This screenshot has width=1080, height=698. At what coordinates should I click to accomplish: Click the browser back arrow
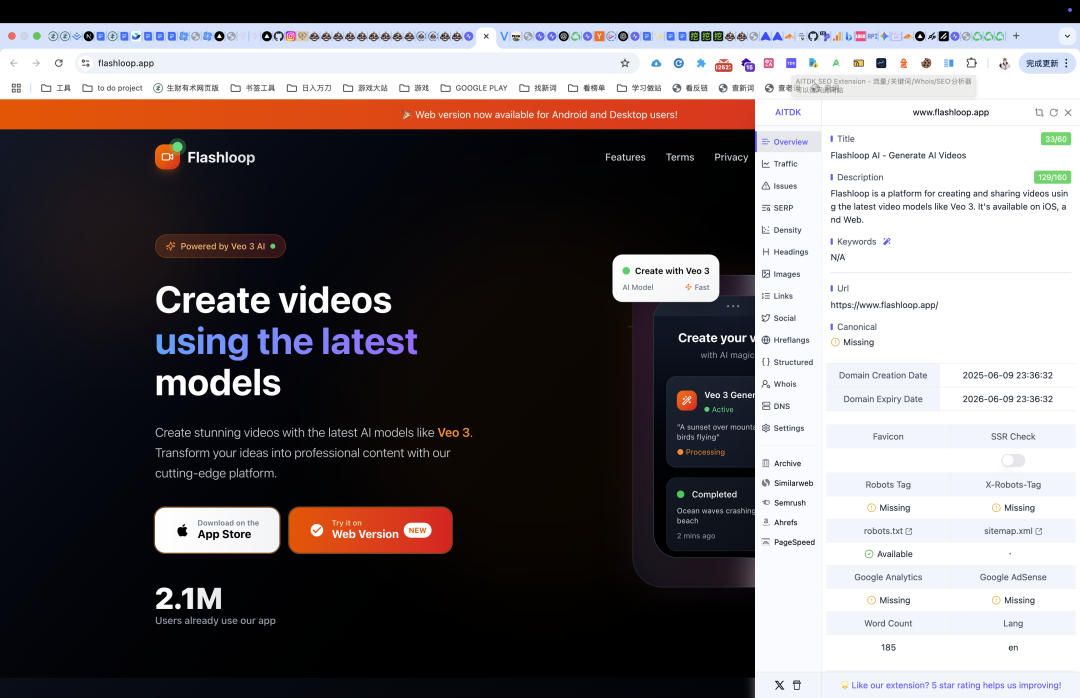14,63
